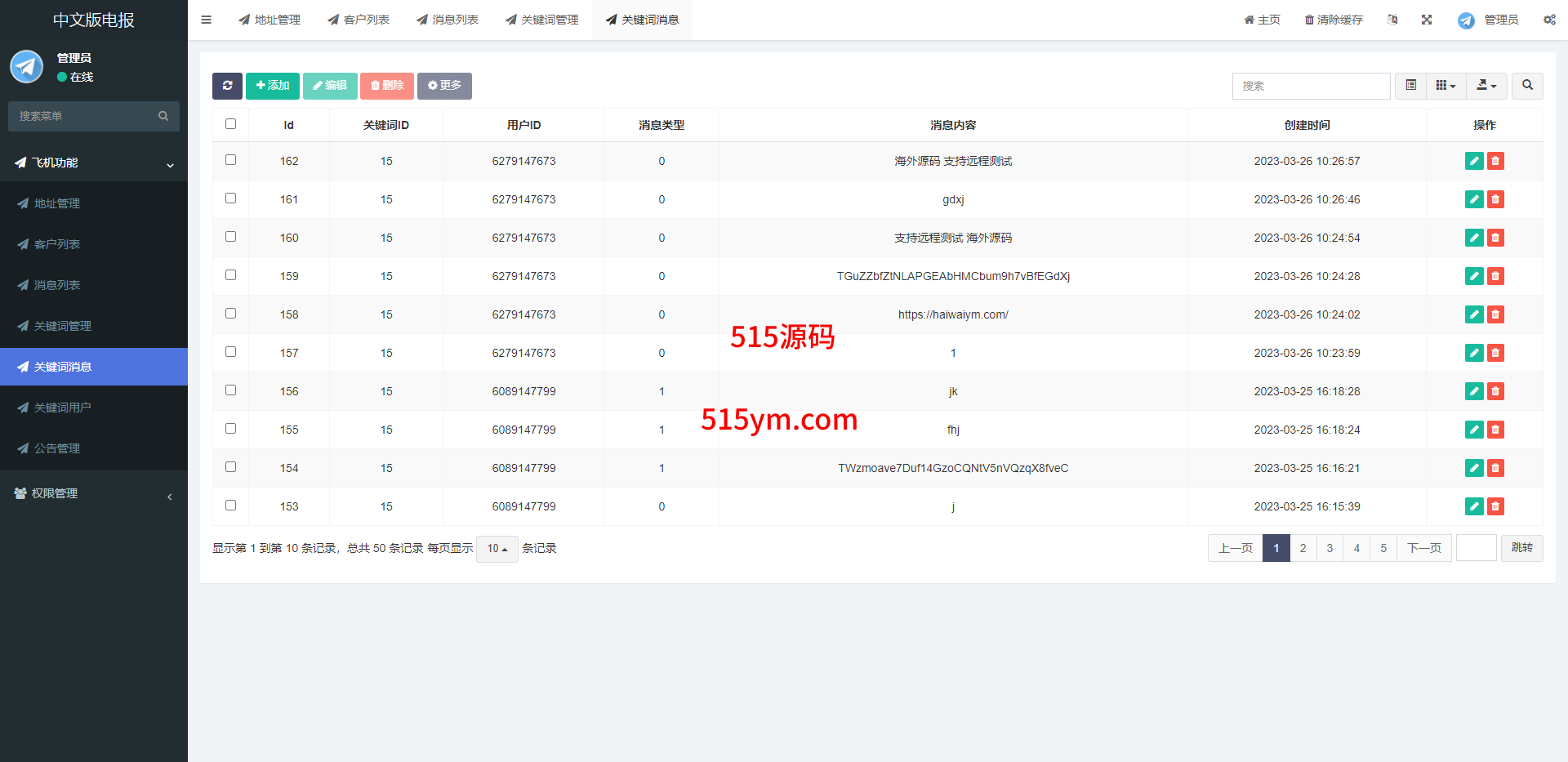The width and height of the screenshot is (1568, 762).
Task: Toggle the sidebar hamburger menu icon
Action: click(207, 20)
